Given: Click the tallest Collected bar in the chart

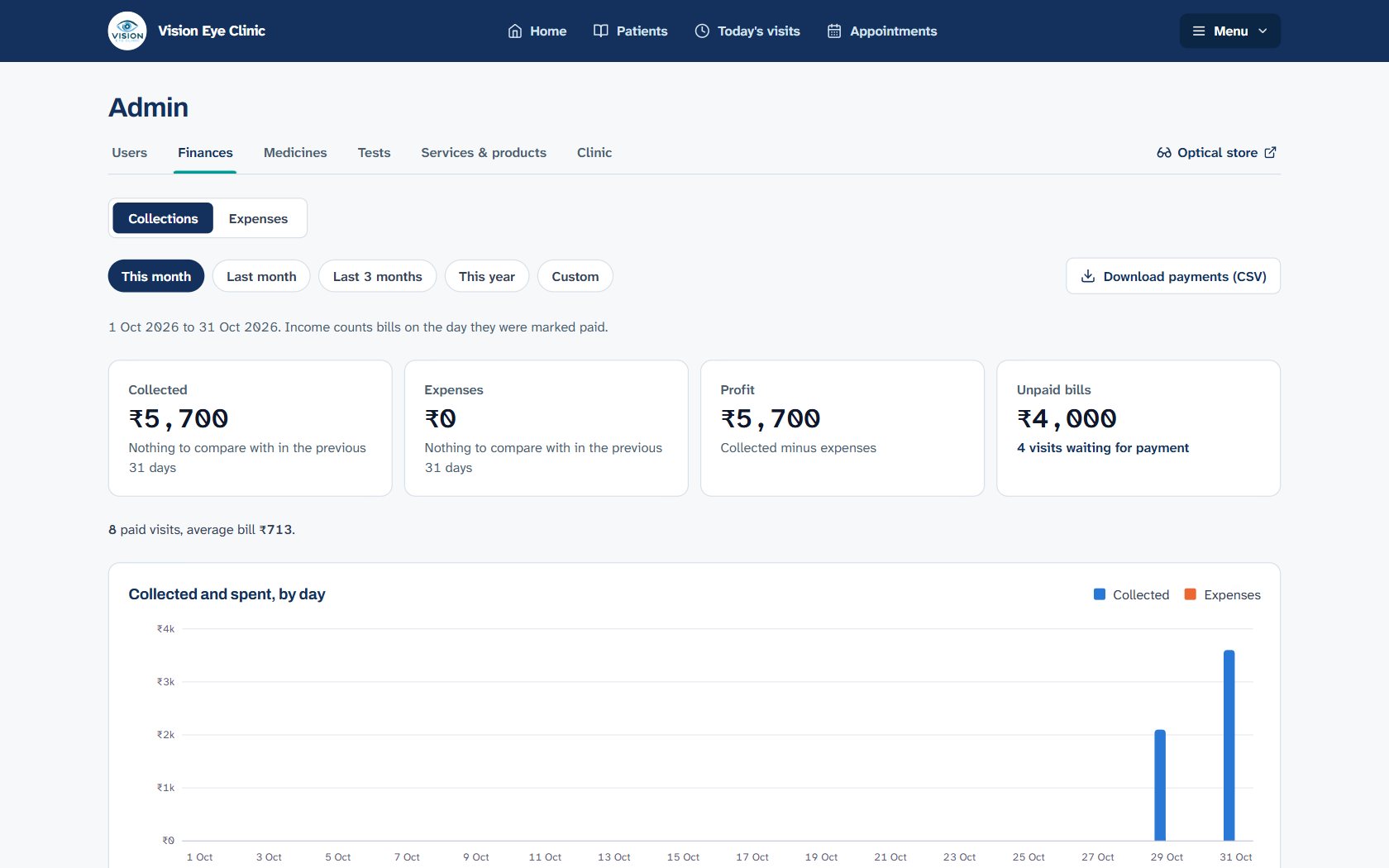Looking at the screenshot, I should tap(1229, 745).
